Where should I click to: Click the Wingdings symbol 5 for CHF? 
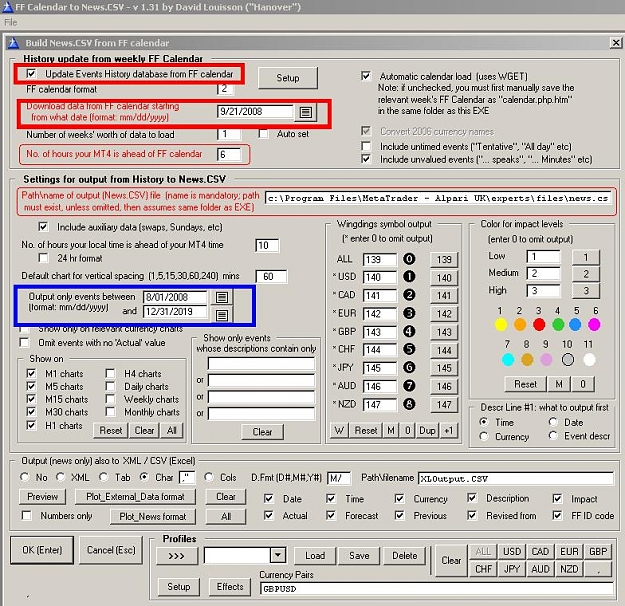[x=409, y=349]
